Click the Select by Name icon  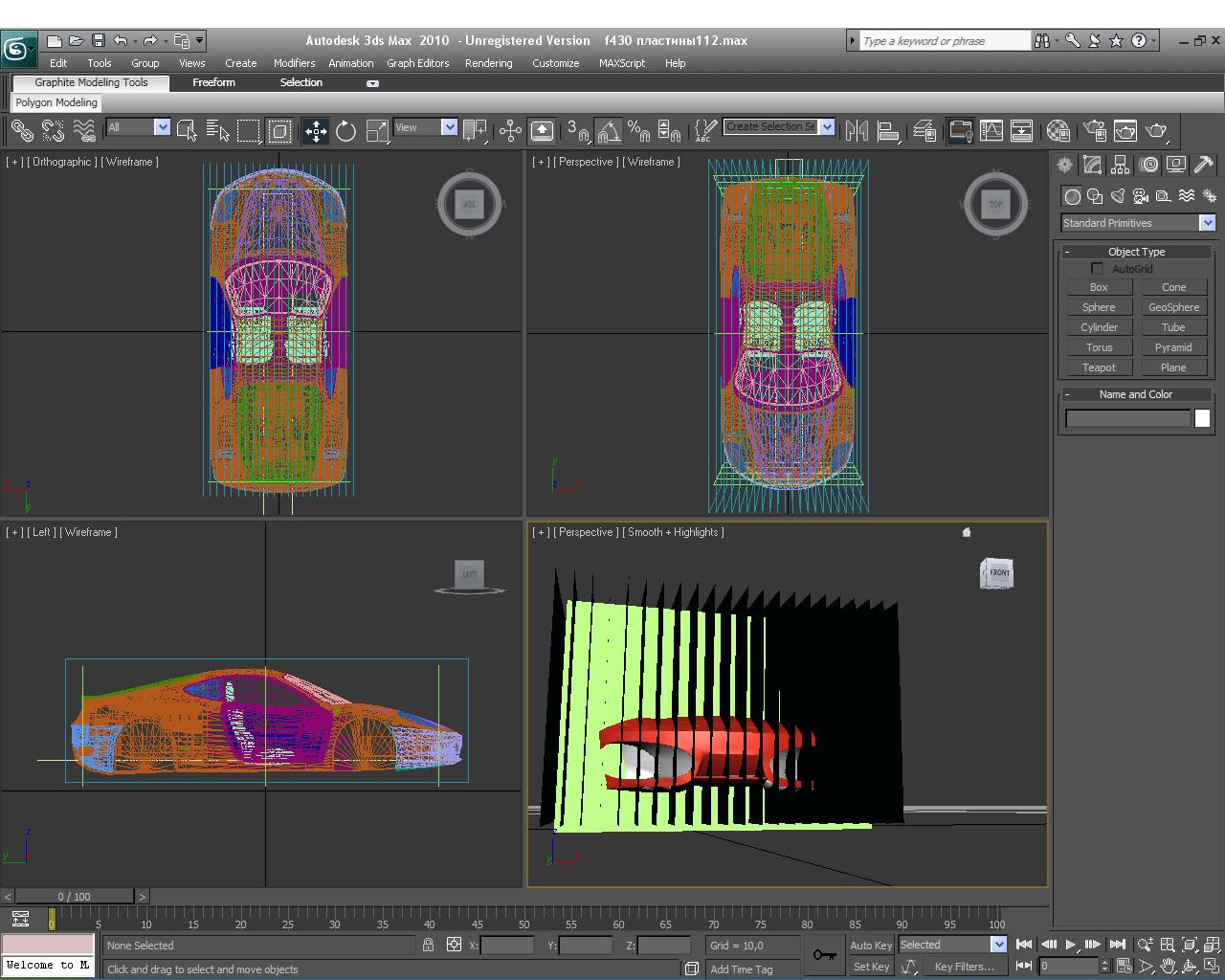[218, 131]
